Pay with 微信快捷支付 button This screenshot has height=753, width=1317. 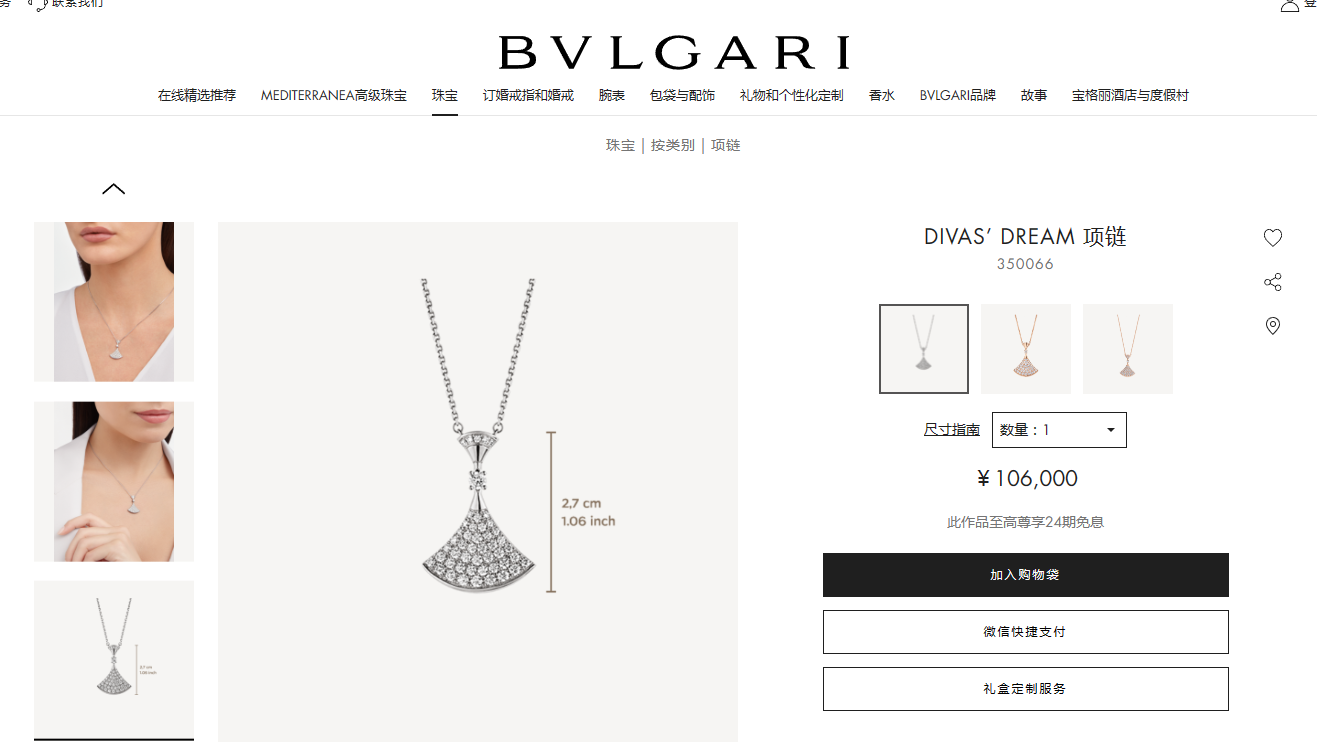[x=1026, y=632]
